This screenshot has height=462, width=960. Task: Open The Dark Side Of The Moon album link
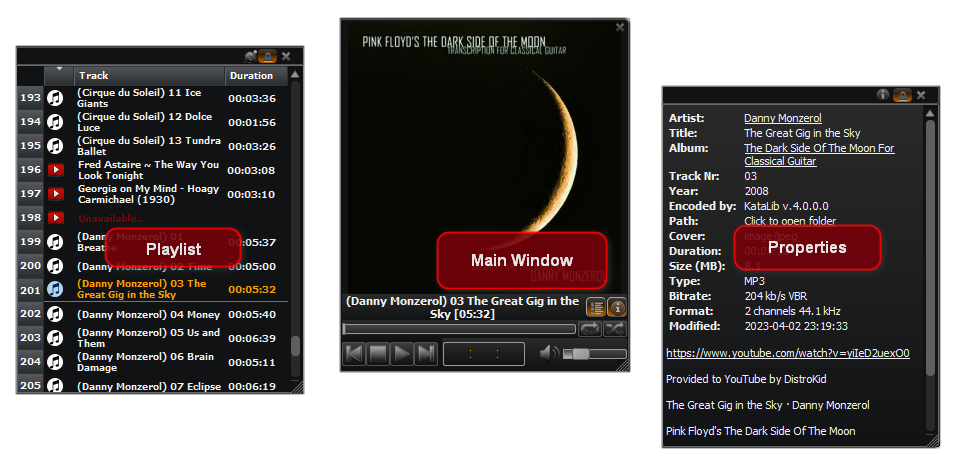819,155
